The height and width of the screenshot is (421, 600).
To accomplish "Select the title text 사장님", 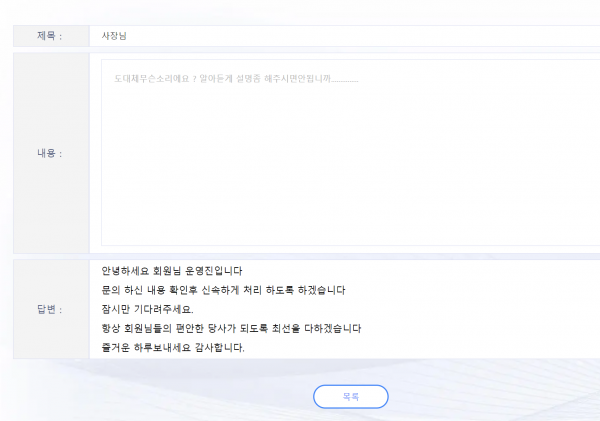I will 114,36.
